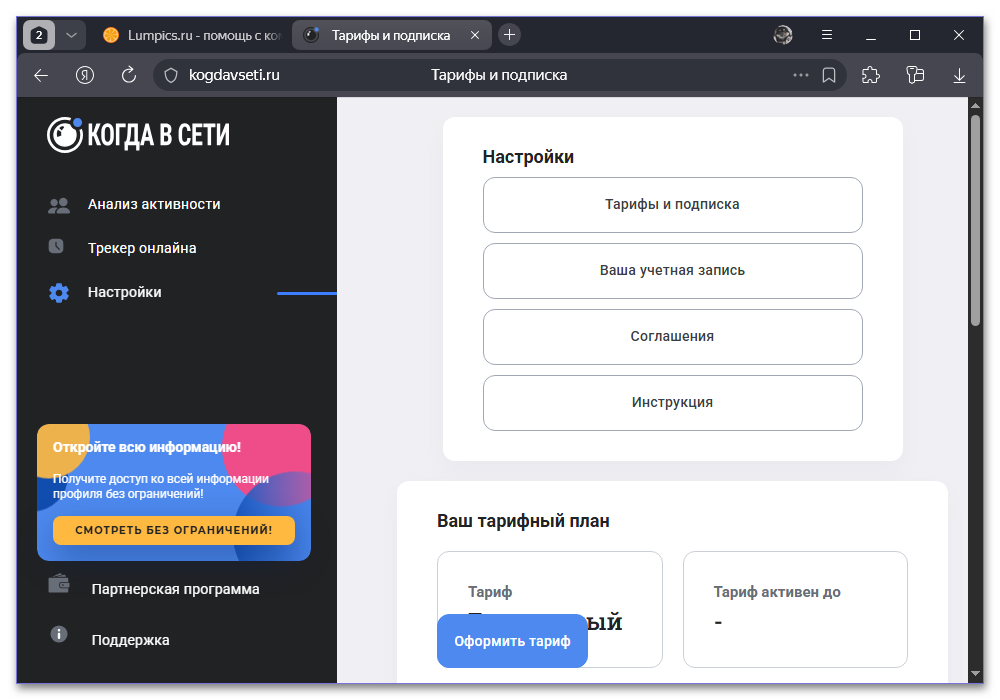Click the scrollbar down arrow
The width and height of the screenshot is (1000, 700).
point(975,673)
